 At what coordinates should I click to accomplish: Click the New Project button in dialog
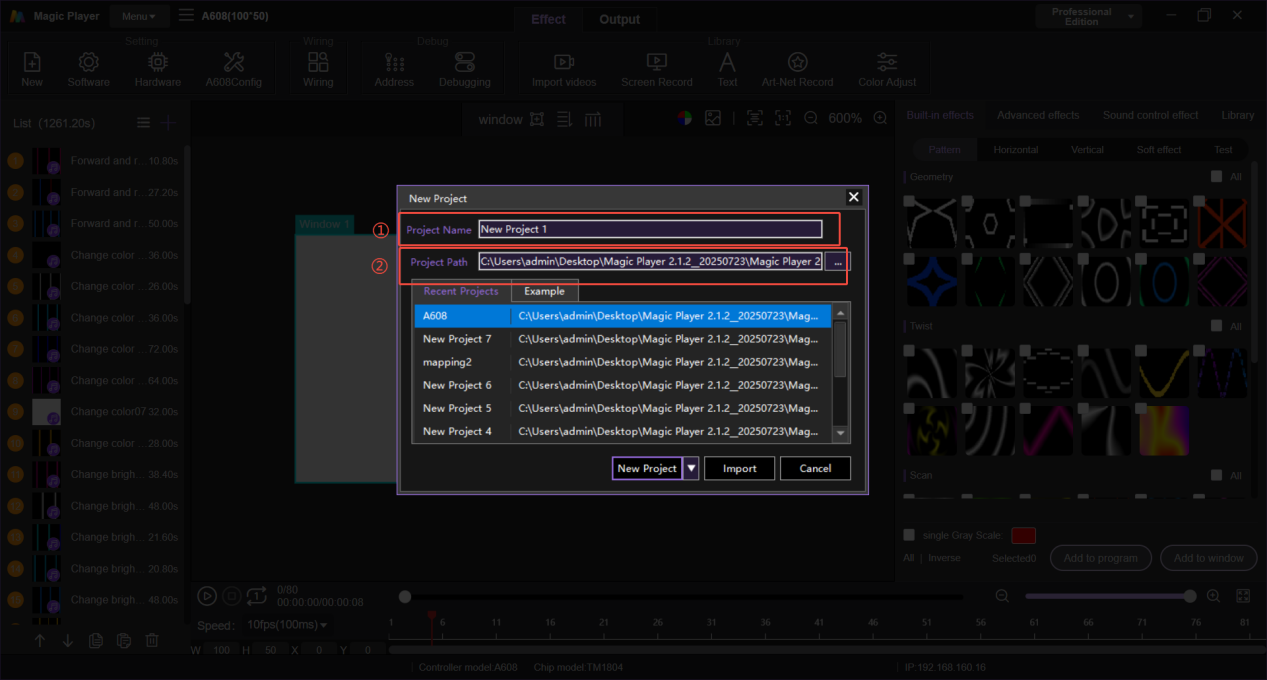[x=647, y=468]
